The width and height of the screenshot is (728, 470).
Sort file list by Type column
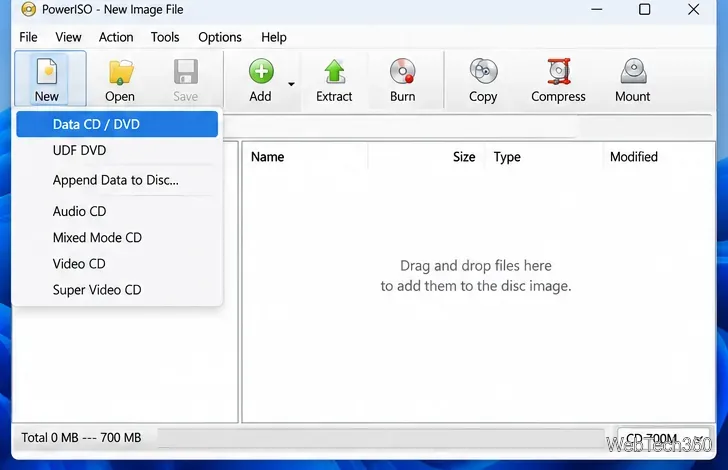click(544, 157)
